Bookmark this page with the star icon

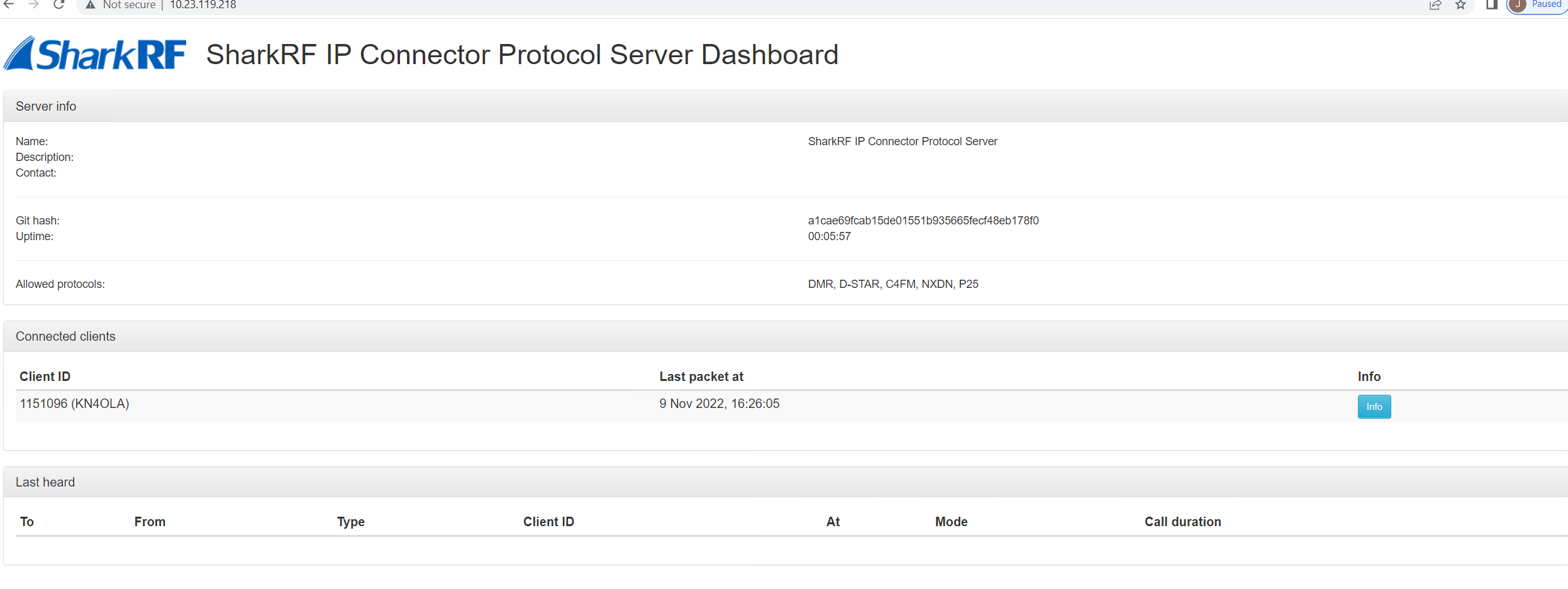pyautogui.click(x=1460, y=5)
